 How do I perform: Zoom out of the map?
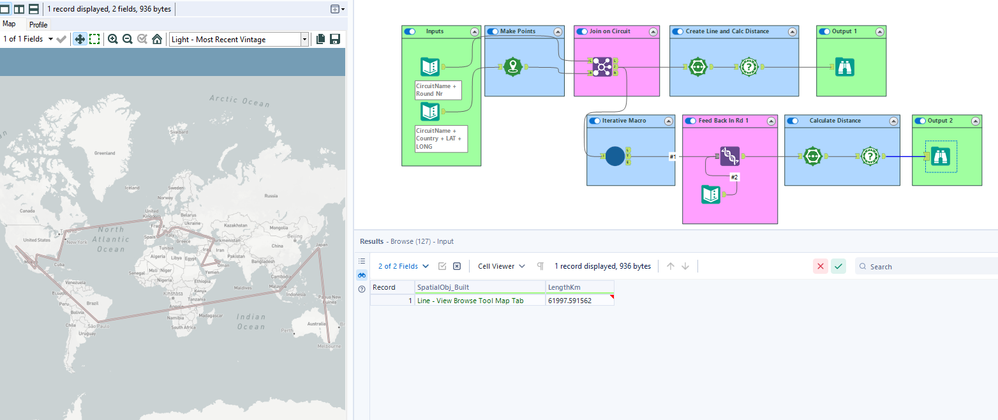pos(127,39)
